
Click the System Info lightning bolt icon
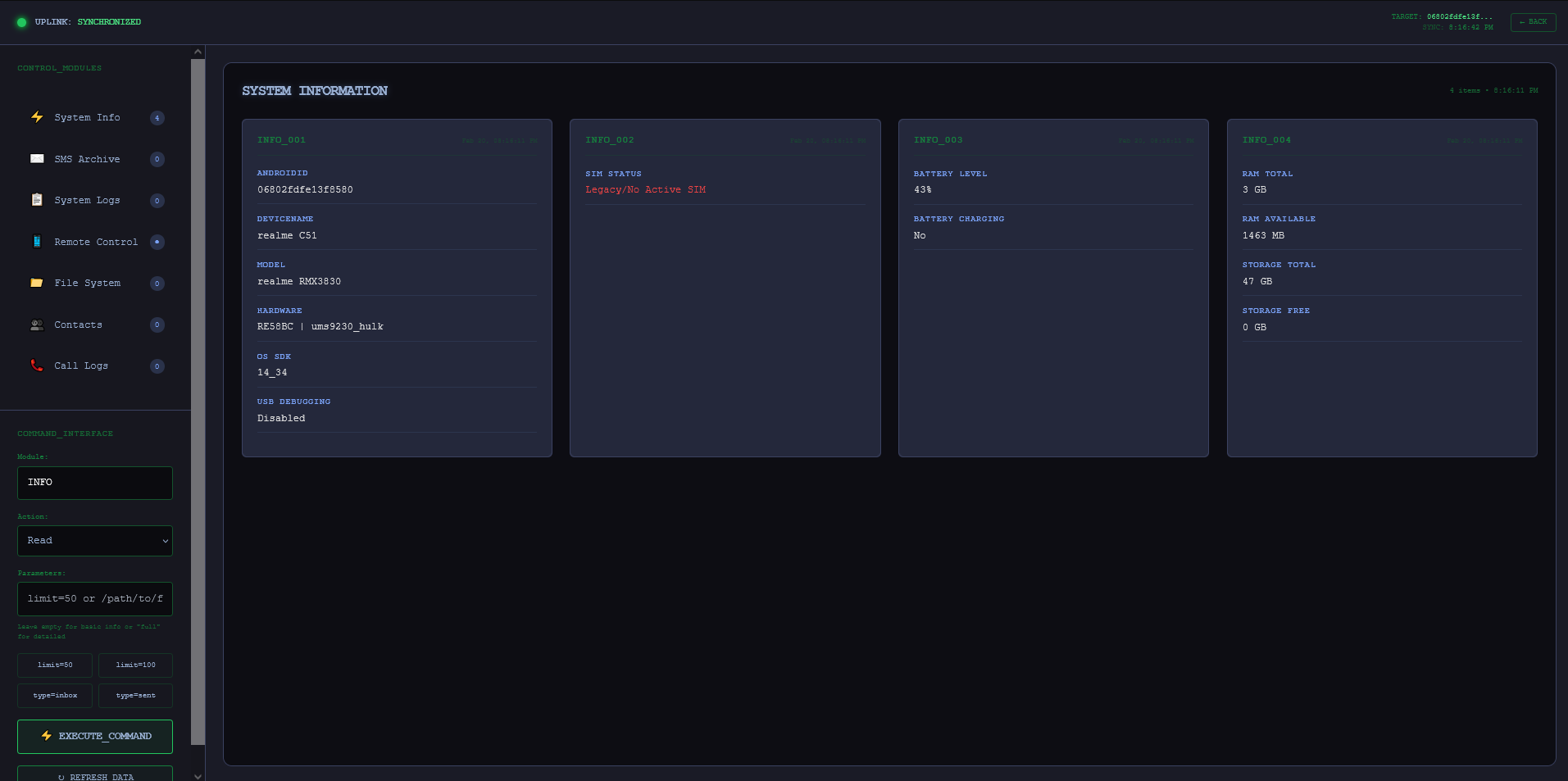pyautogui.click(x=37, y=117)
